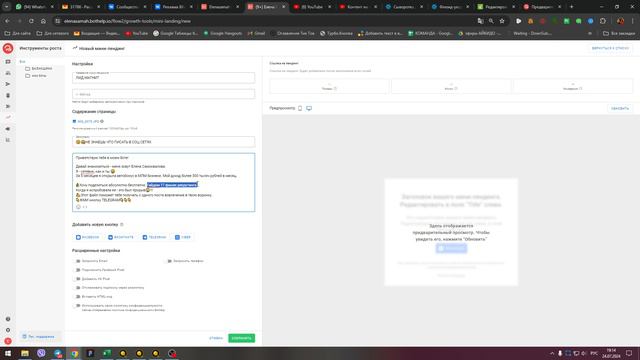This screenshot has width=640, height=360.
Task: Open the chats icon in left sidebar
Action: tap(8, 62)
